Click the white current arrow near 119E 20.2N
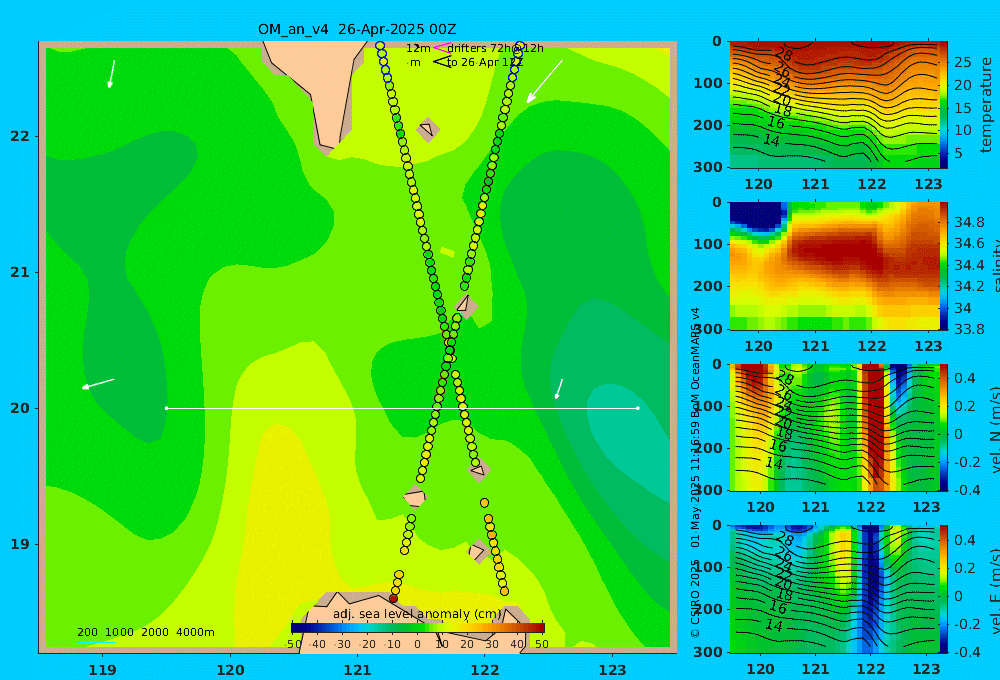Viewport: 1000px width, 680px height. pos(98,383)
